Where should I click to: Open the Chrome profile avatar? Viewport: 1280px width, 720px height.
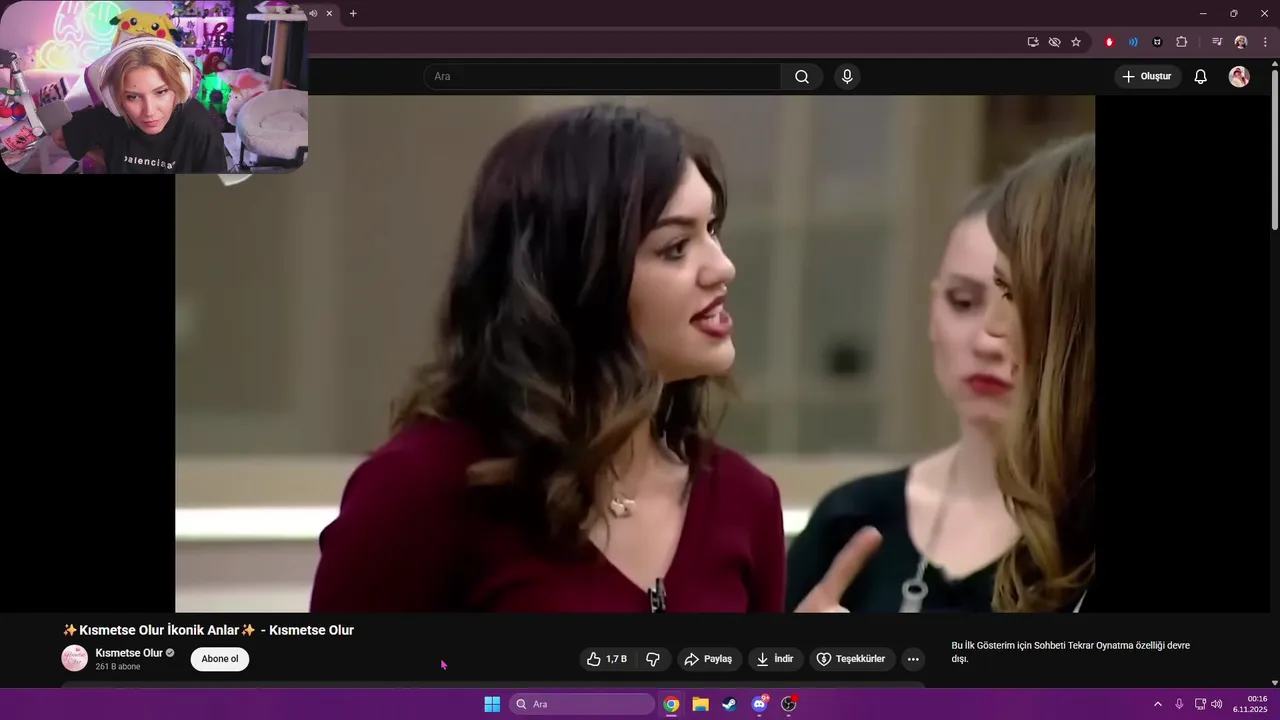(1241, 42)
